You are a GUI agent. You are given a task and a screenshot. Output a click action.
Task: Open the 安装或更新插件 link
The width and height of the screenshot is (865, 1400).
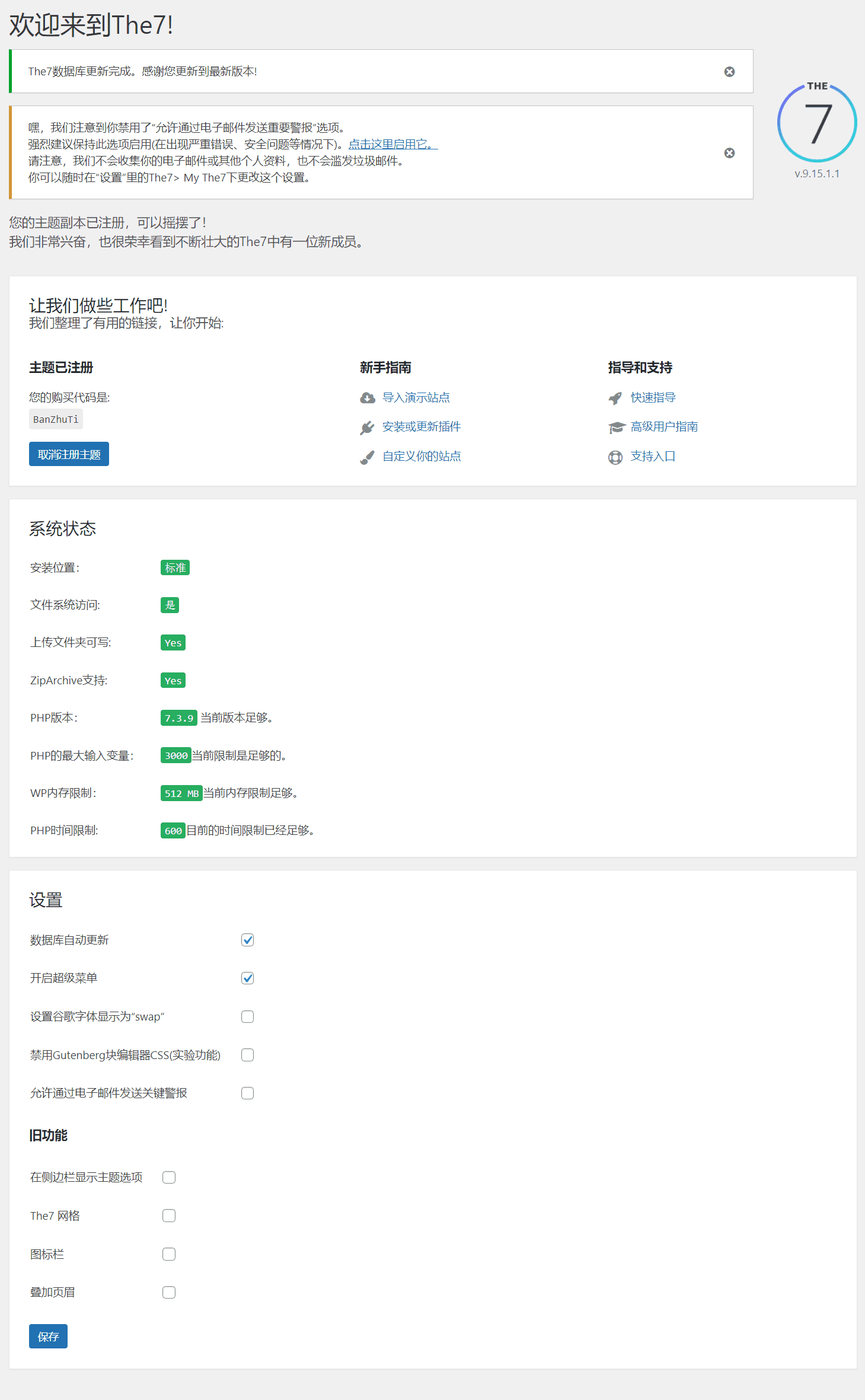pos(422,426)
